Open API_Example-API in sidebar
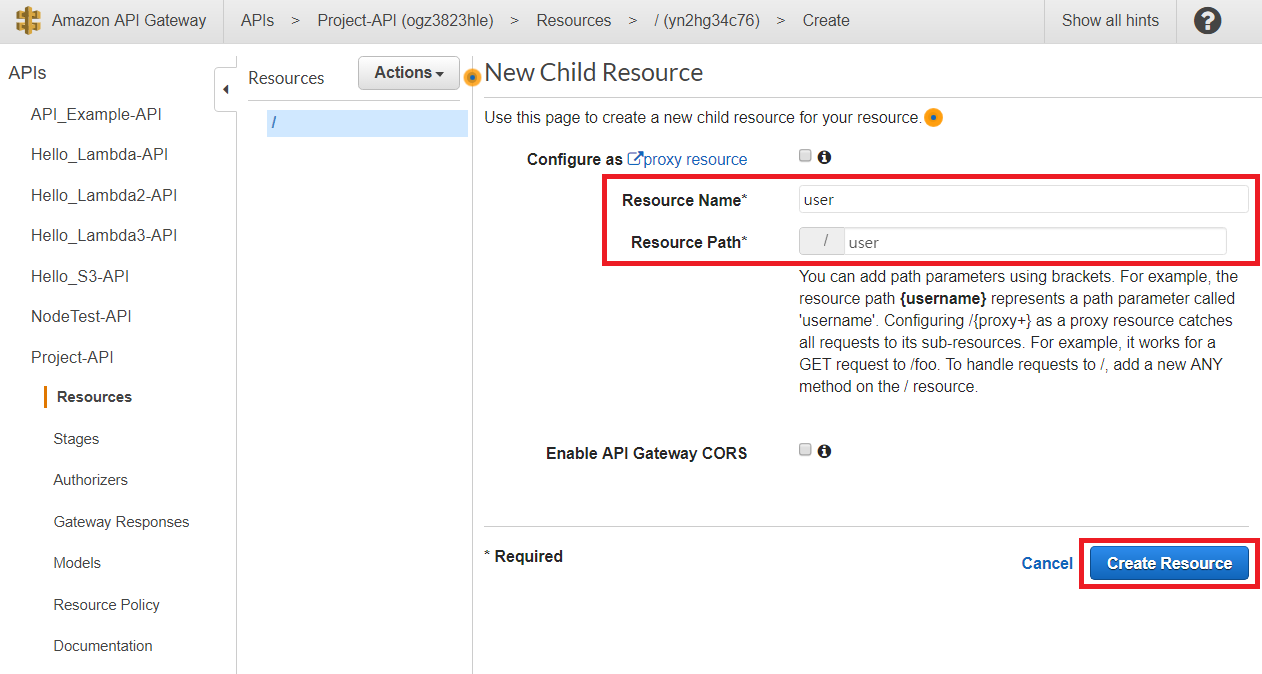1262x674 pixels. tap(96, 114)
